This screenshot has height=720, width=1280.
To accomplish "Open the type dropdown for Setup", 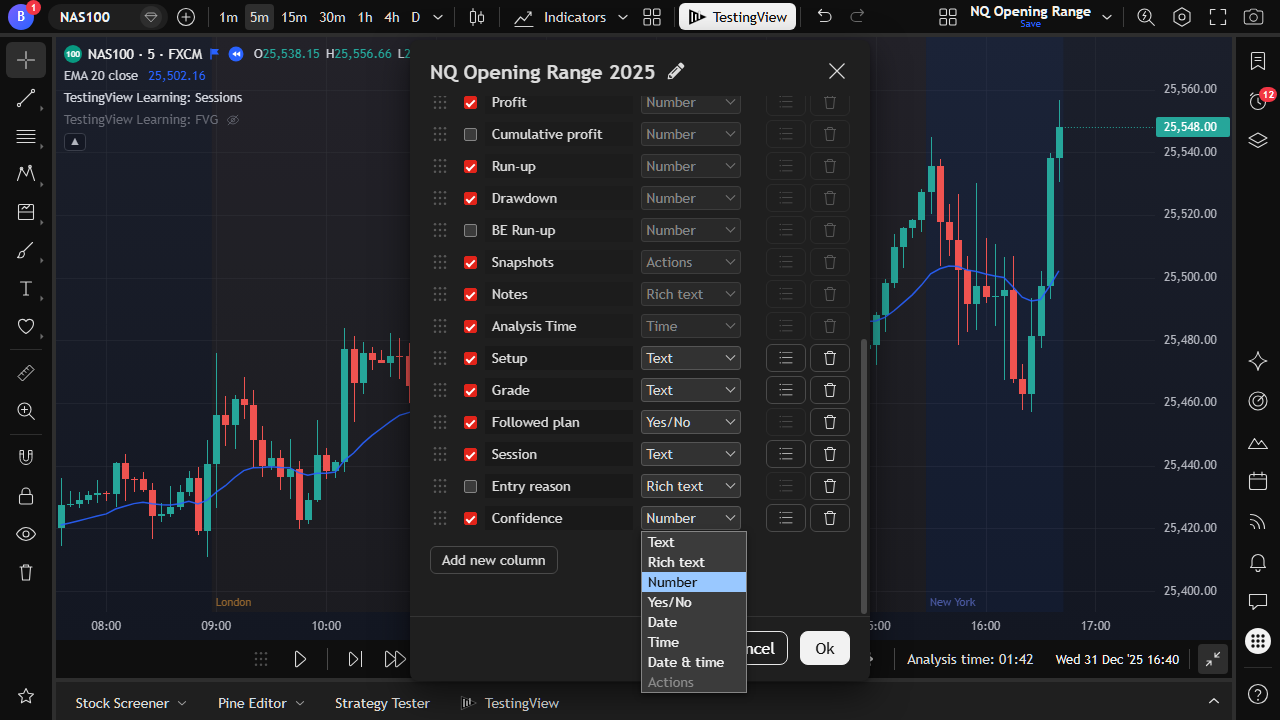I will coord(691,358).
